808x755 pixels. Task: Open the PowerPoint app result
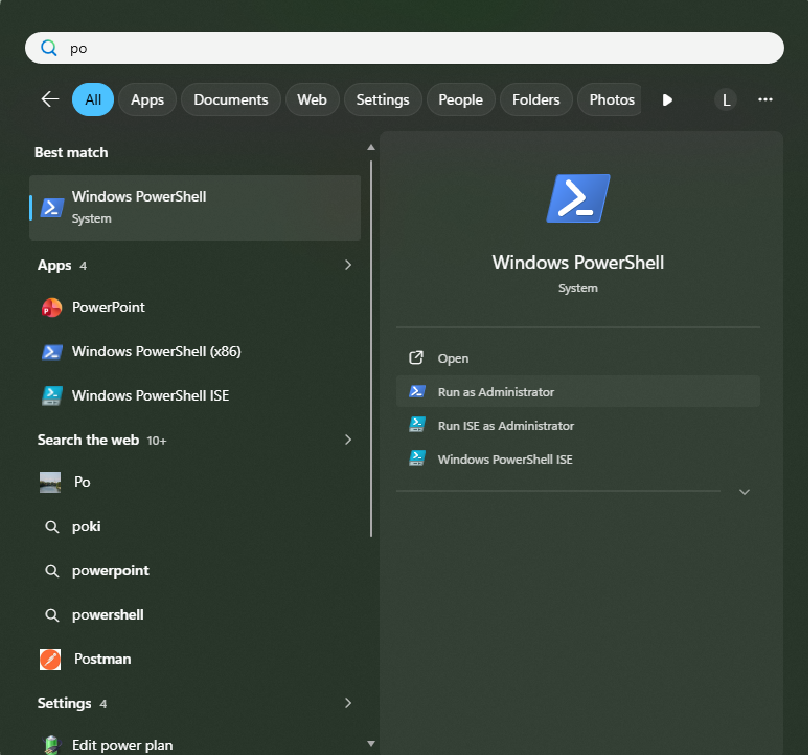tap(195, 308)
